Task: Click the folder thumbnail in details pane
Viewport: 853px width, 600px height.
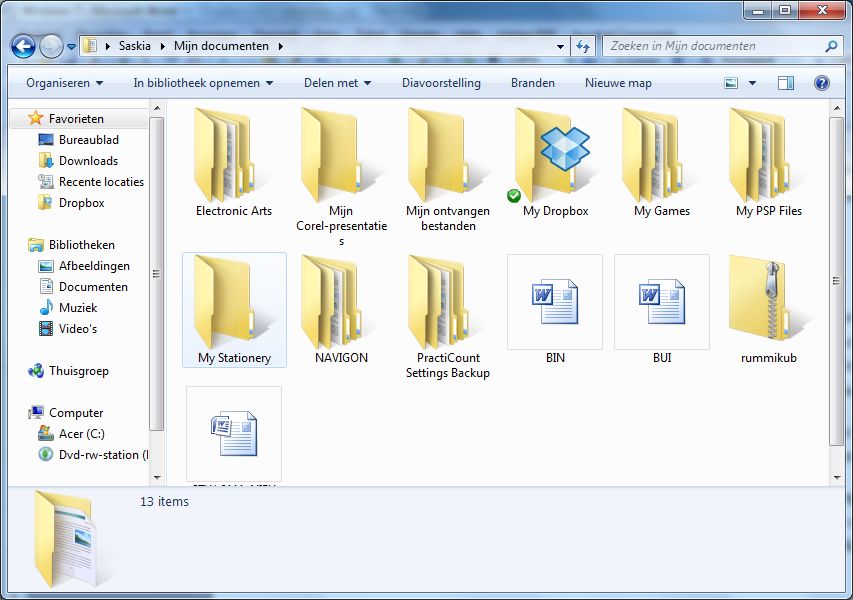Action: click(x=66, y=538)
